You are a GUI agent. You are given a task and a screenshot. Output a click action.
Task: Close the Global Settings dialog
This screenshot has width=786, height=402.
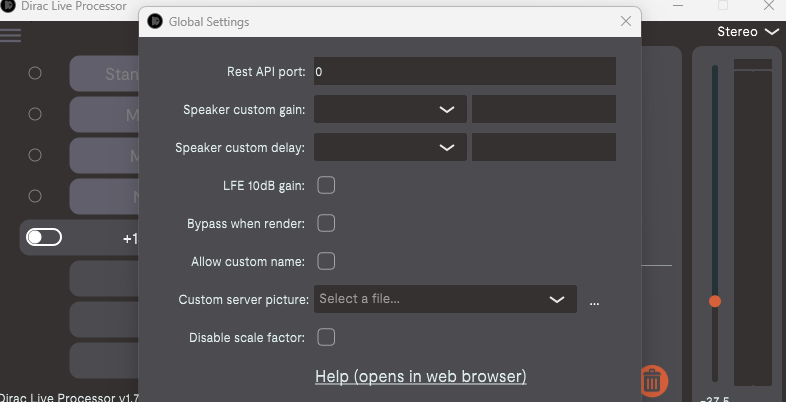pyautogui.click(x=626, y=20)
